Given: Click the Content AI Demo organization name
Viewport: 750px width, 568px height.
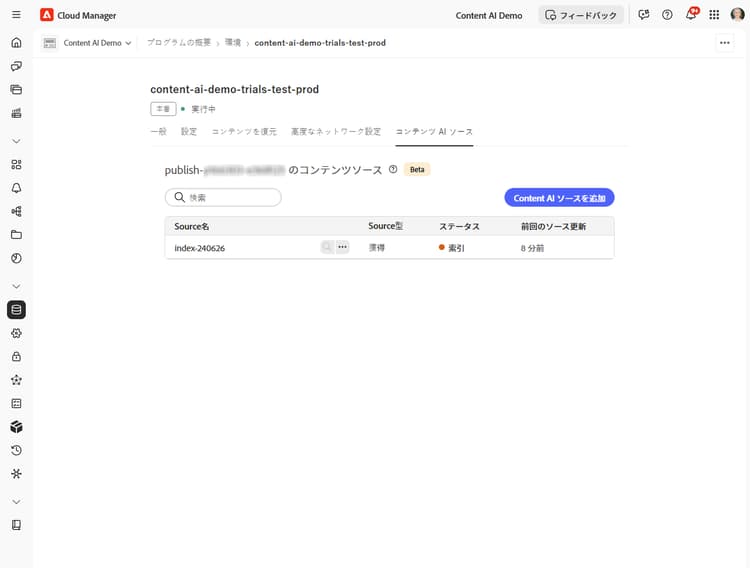Looking at the screenshot, I should tap(489, 15).
